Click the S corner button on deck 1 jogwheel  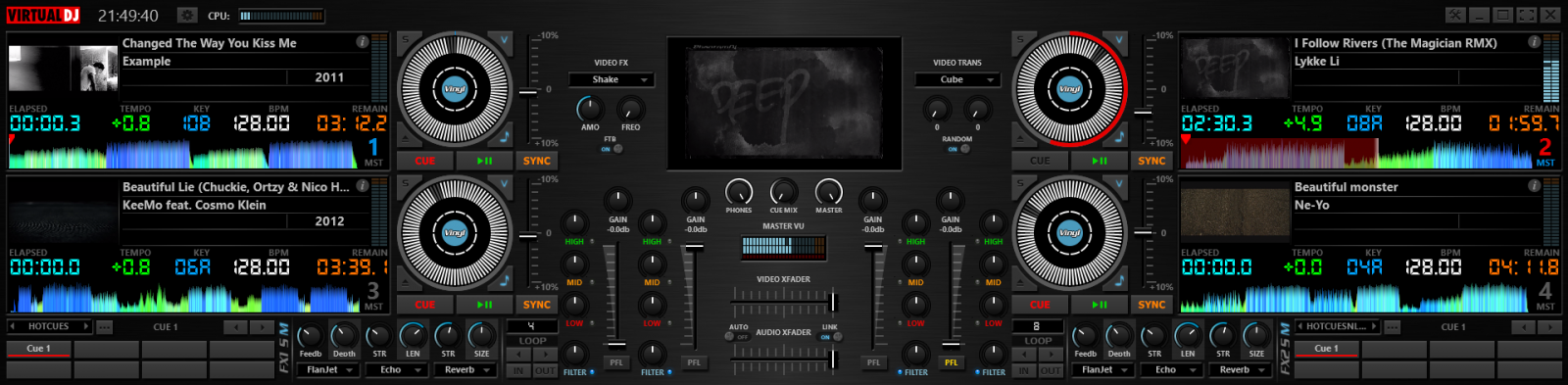pyautogui.click(x=405, y=40)
